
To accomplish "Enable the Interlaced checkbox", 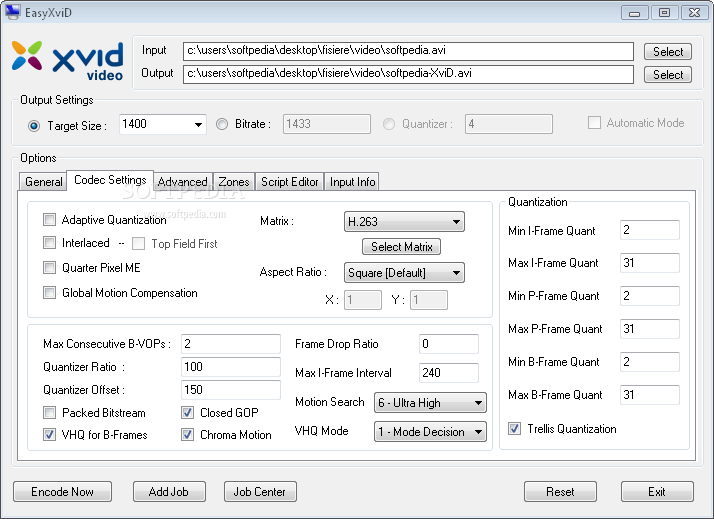I will pos(49,243).
